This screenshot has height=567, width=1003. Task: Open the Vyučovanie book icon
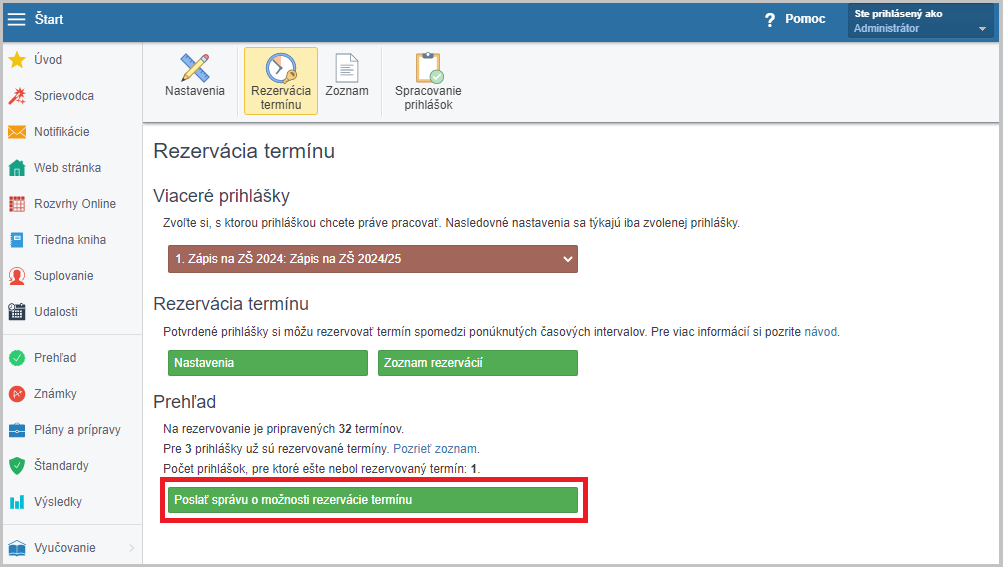[x=17, y=548]
